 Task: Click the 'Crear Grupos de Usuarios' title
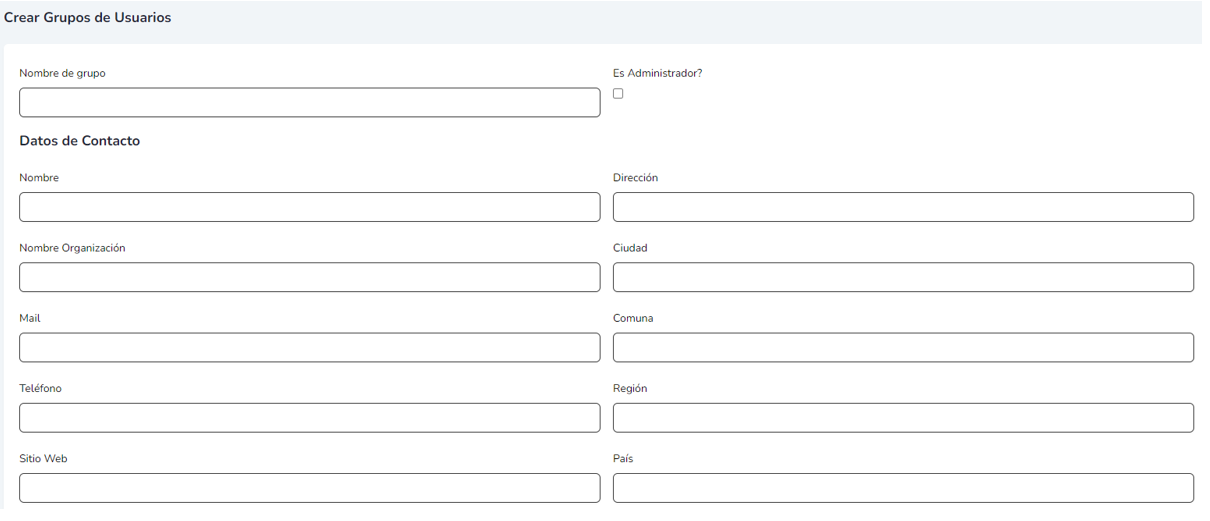coord(87,18)
